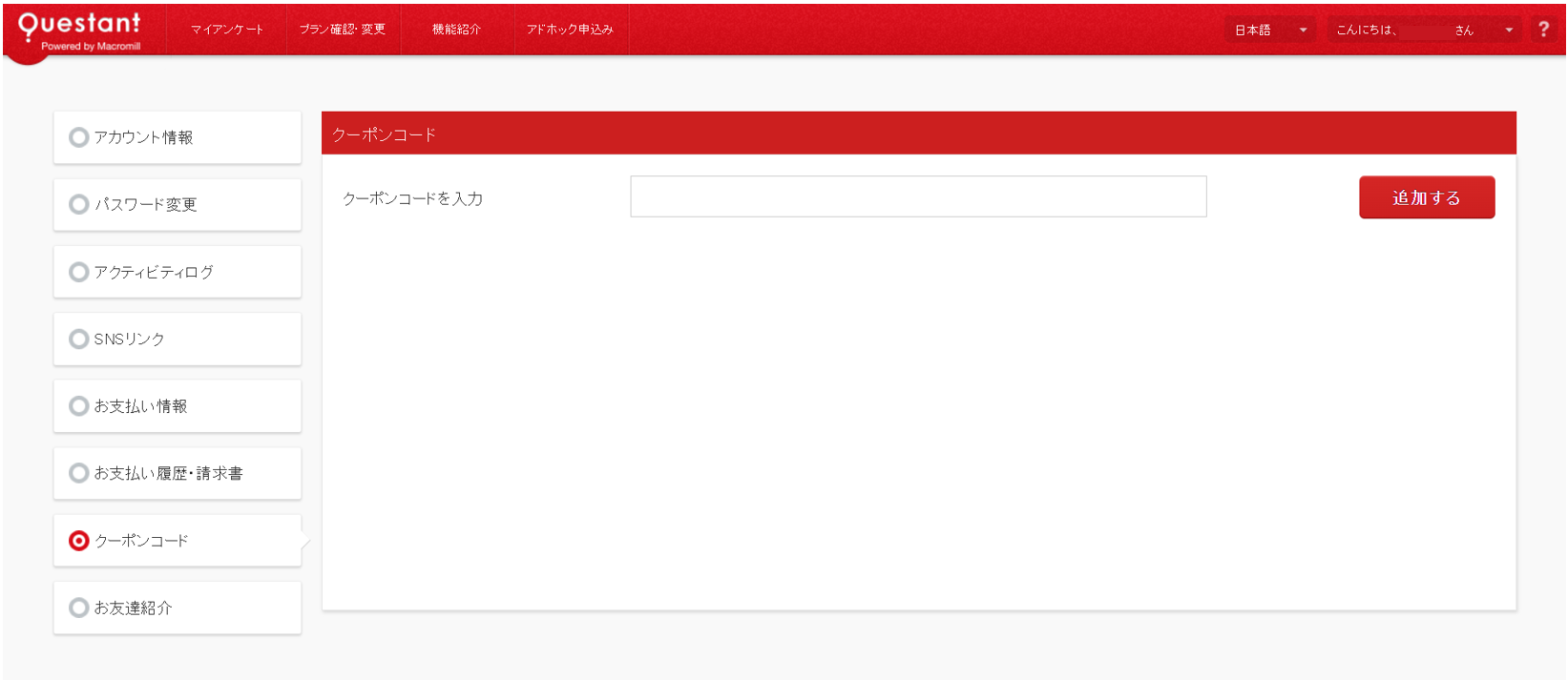Click the クーポンコード panel header
The image size is (1568, 680).
(x=918, y=134)
